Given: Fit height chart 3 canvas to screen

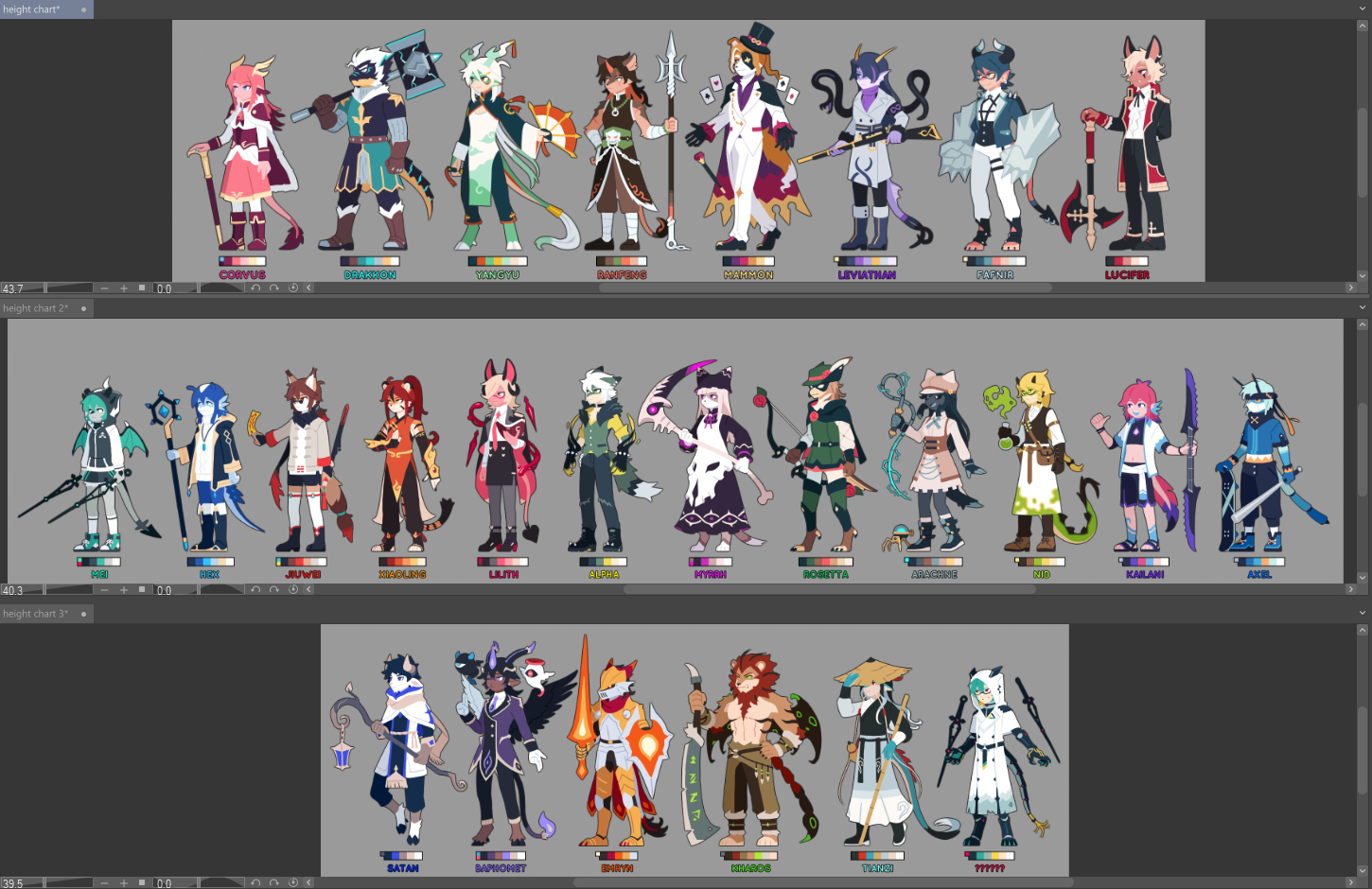Looking at the screenshot, I should click(x=142, y=883).
